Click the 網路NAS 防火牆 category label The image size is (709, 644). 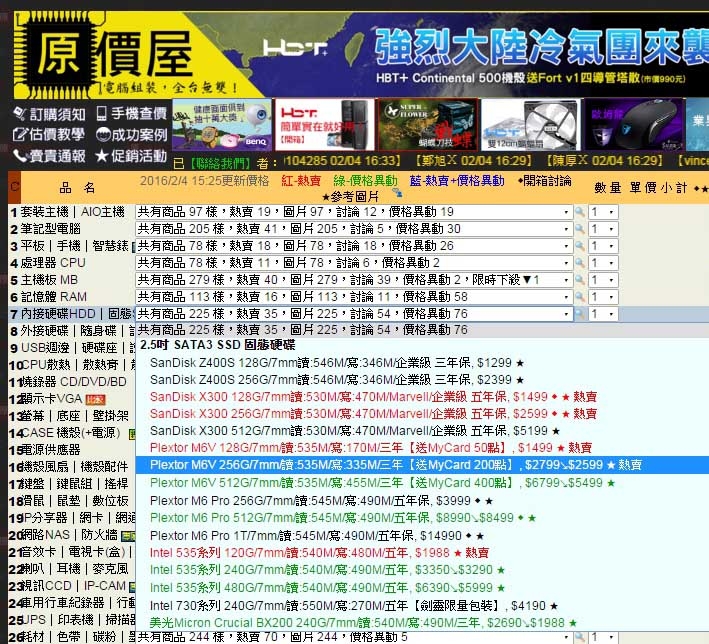coord(70,535)
